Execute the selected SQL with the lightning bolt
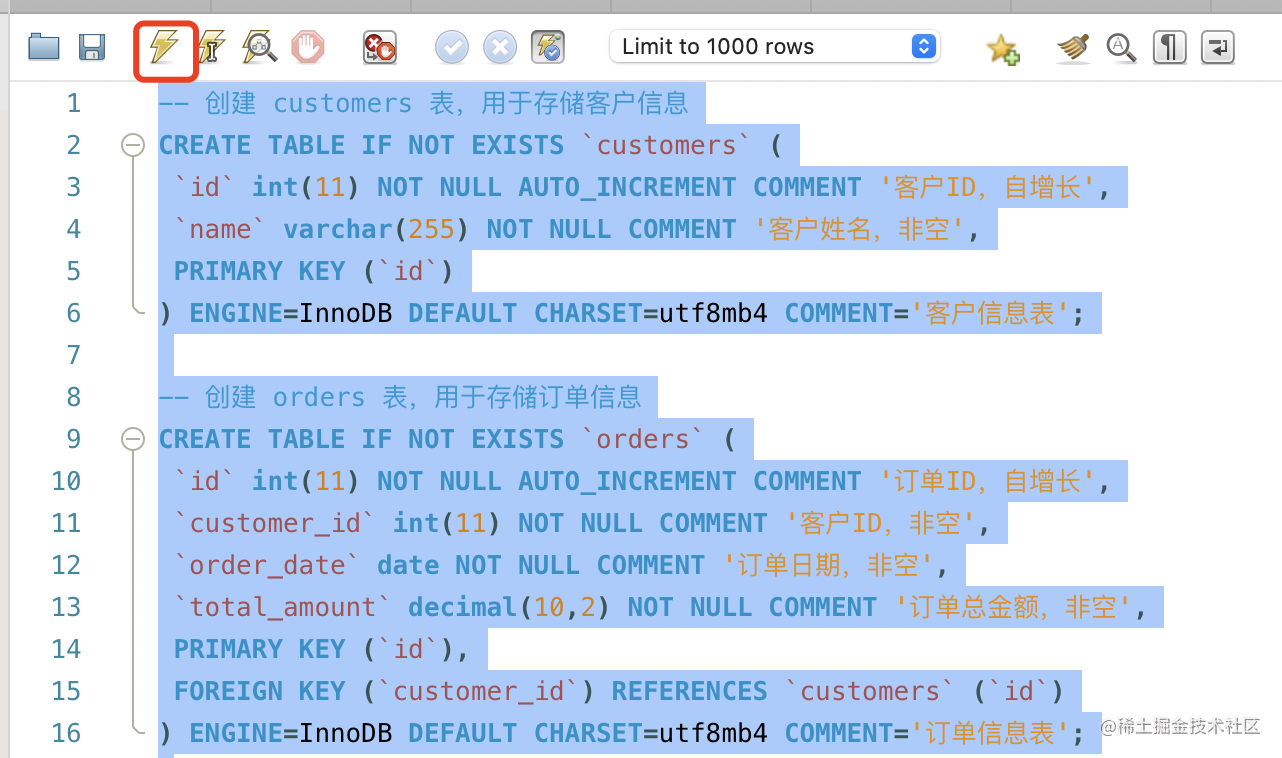The width and height of the screenshot is (1282, 758). 164,47
